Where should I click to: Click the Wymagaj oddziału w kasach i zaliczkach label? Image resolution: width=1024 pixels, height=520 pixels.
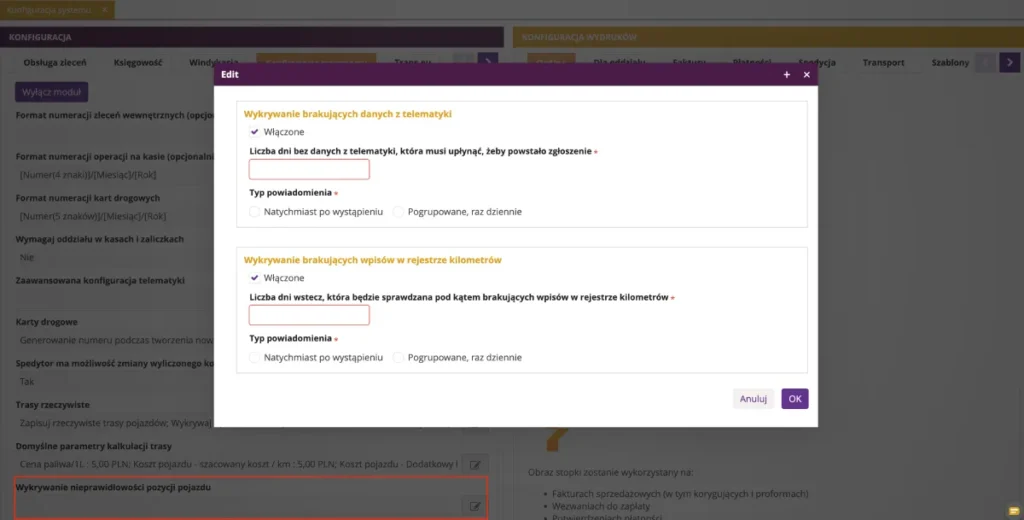[99, 239]
